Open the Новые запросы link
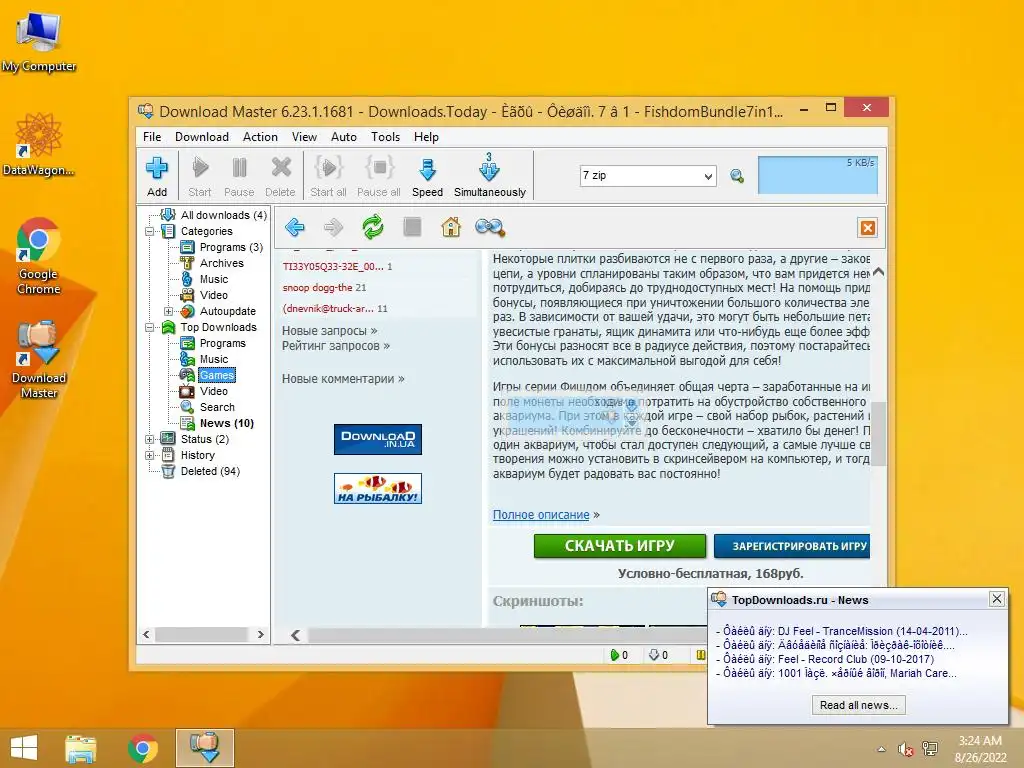 coord(330,330)
